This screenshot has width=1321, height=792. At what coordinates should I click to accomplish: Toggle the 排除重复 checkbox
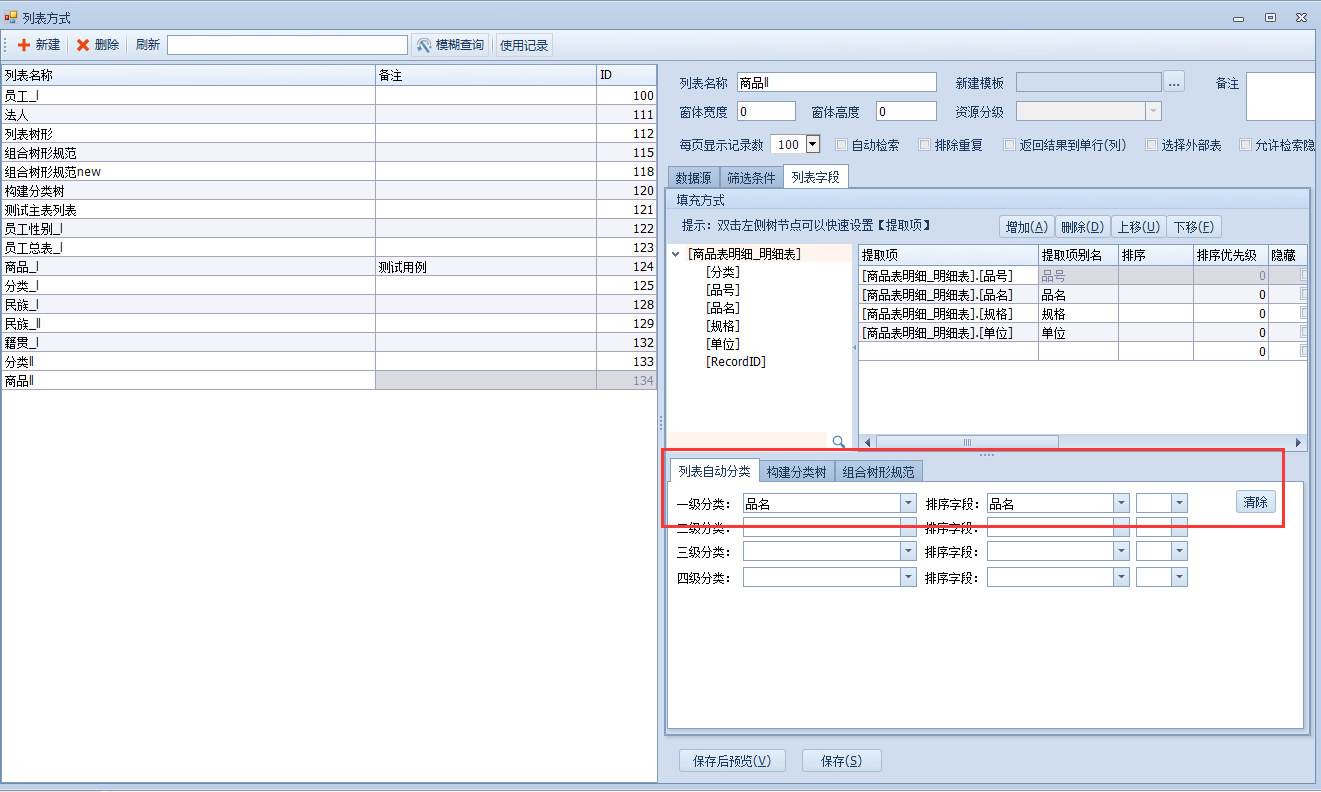925,145
